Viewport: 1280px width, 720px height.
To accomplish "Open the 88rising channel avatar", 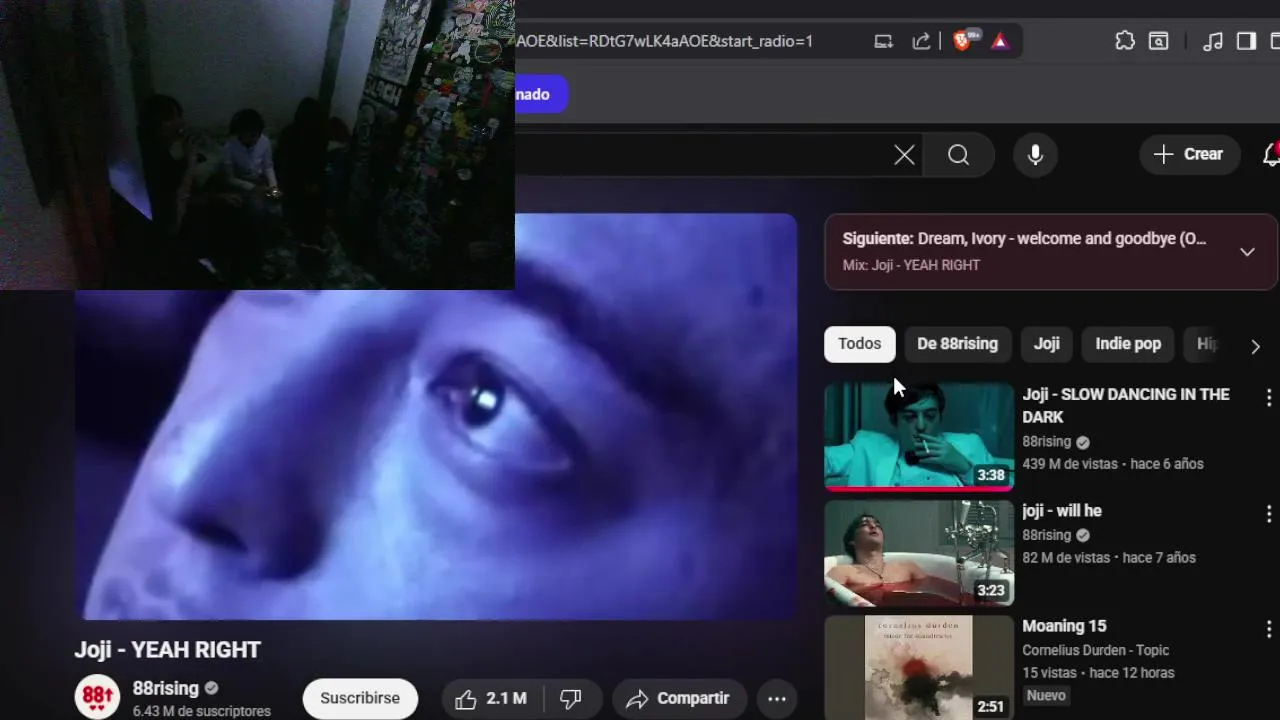I will 97,697.
